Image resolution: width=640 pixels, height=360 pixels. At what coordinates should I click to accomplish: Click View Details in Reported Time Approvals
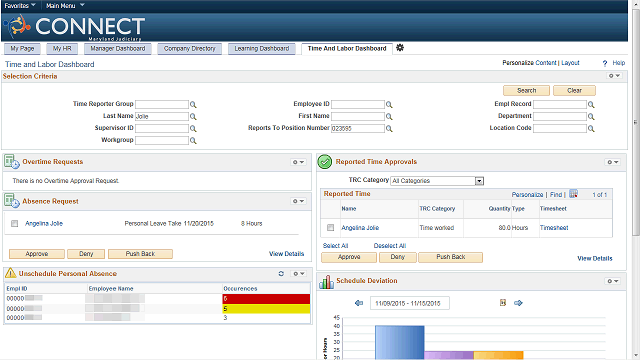(x=595, y=258)
